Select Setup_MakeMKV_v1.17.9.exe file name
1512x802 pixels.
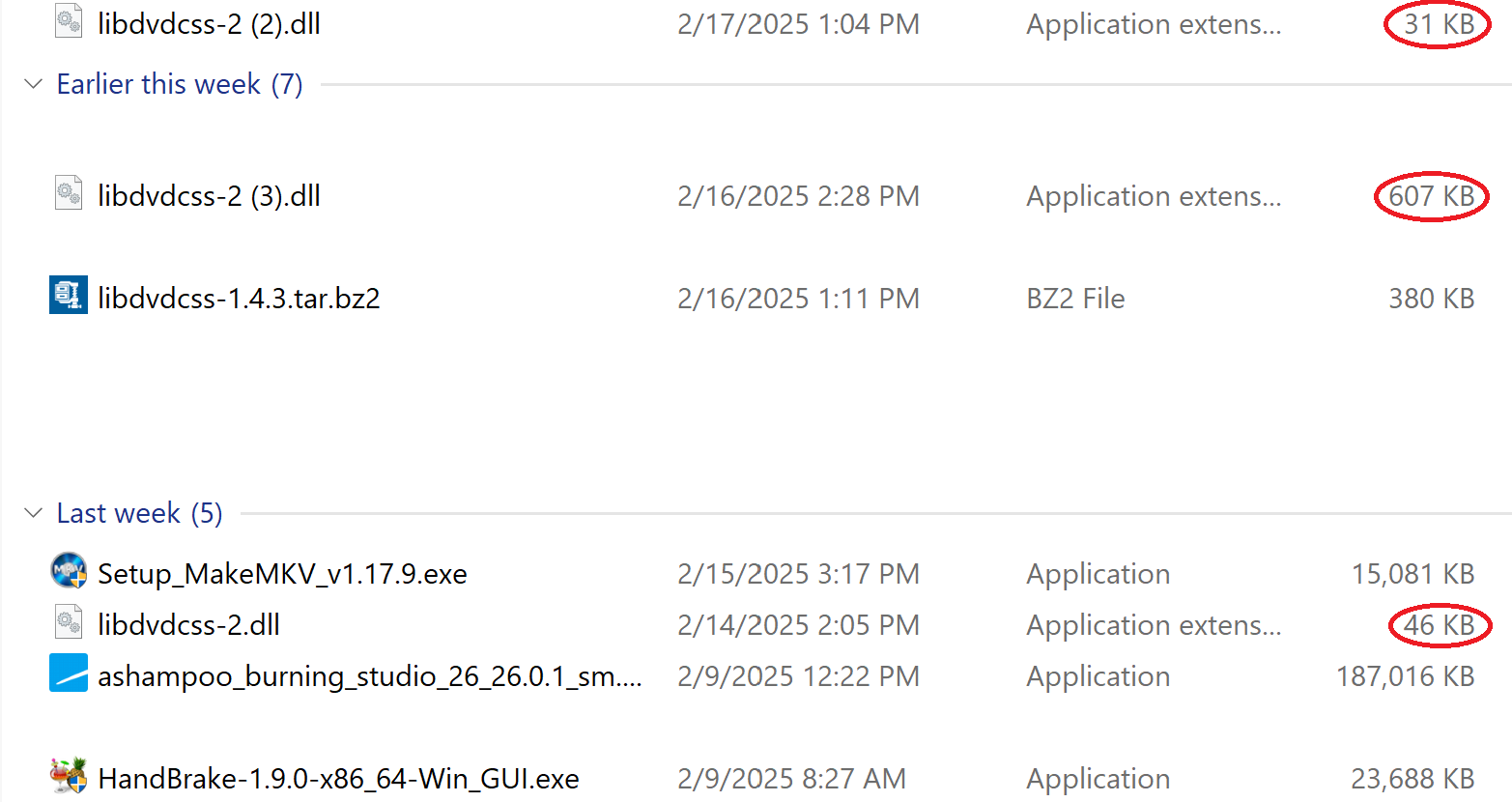[x=282, y=574]
